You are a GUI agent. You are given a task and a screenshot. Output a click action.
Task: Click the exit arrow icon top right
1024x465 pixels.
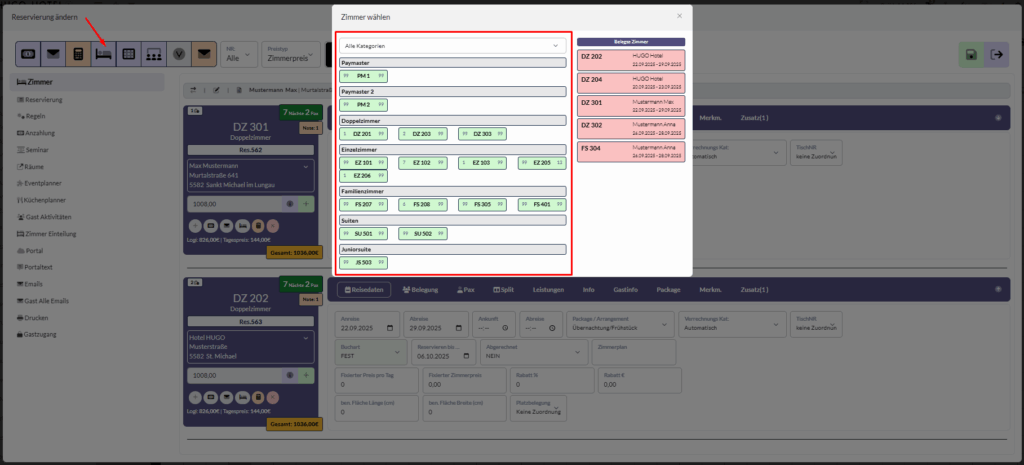[x=996, y=55]
